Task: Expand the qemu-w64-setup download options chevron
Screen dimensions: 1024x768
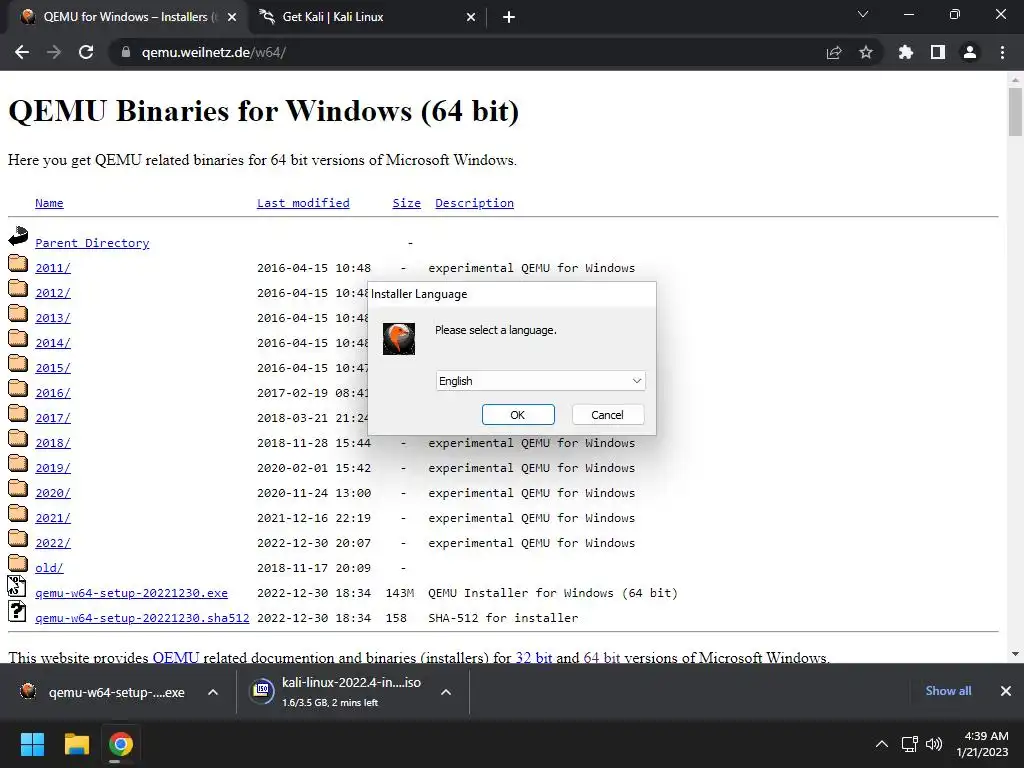Action: [x=213, y=692]
